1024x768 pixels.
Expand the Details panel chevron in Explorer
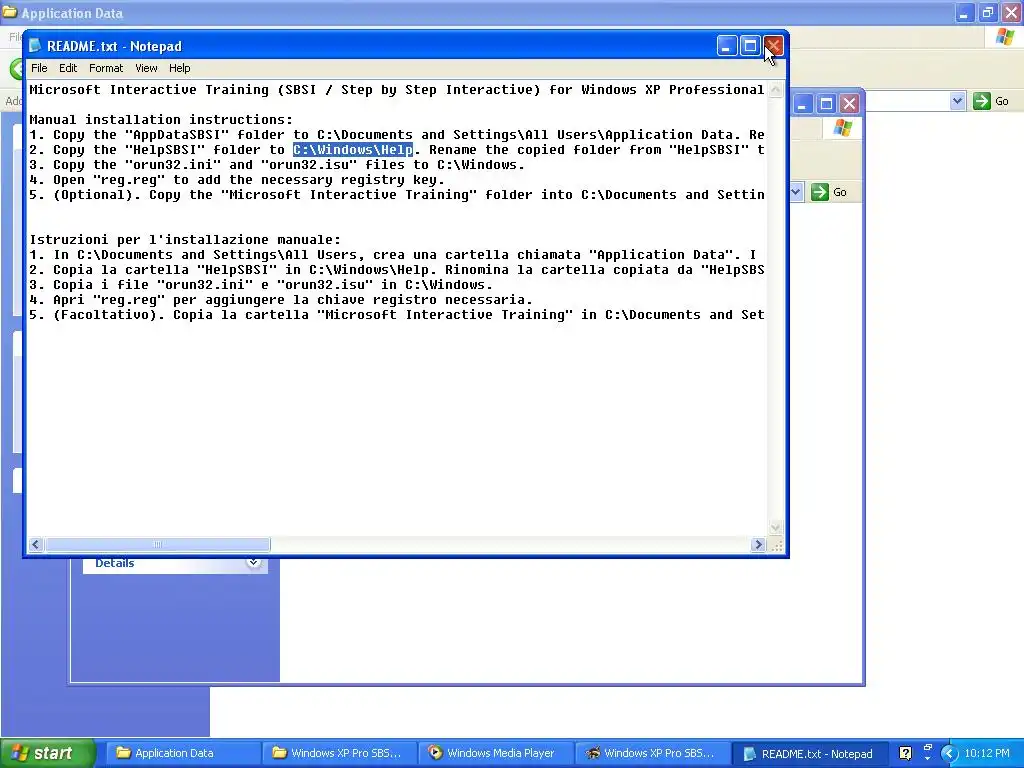[253, 562]
